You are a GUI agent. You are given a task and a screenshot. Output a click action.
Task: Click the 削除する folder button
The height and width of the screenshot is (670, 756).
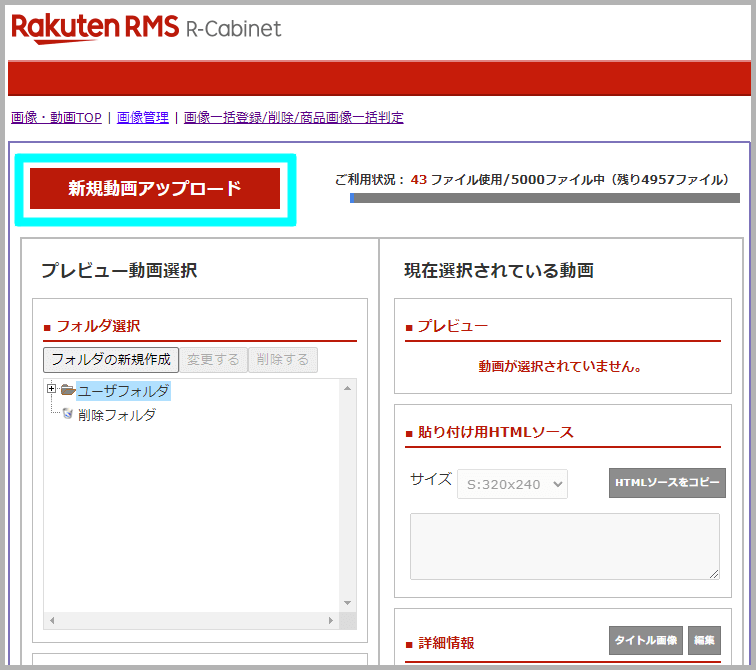coord(283,360)
